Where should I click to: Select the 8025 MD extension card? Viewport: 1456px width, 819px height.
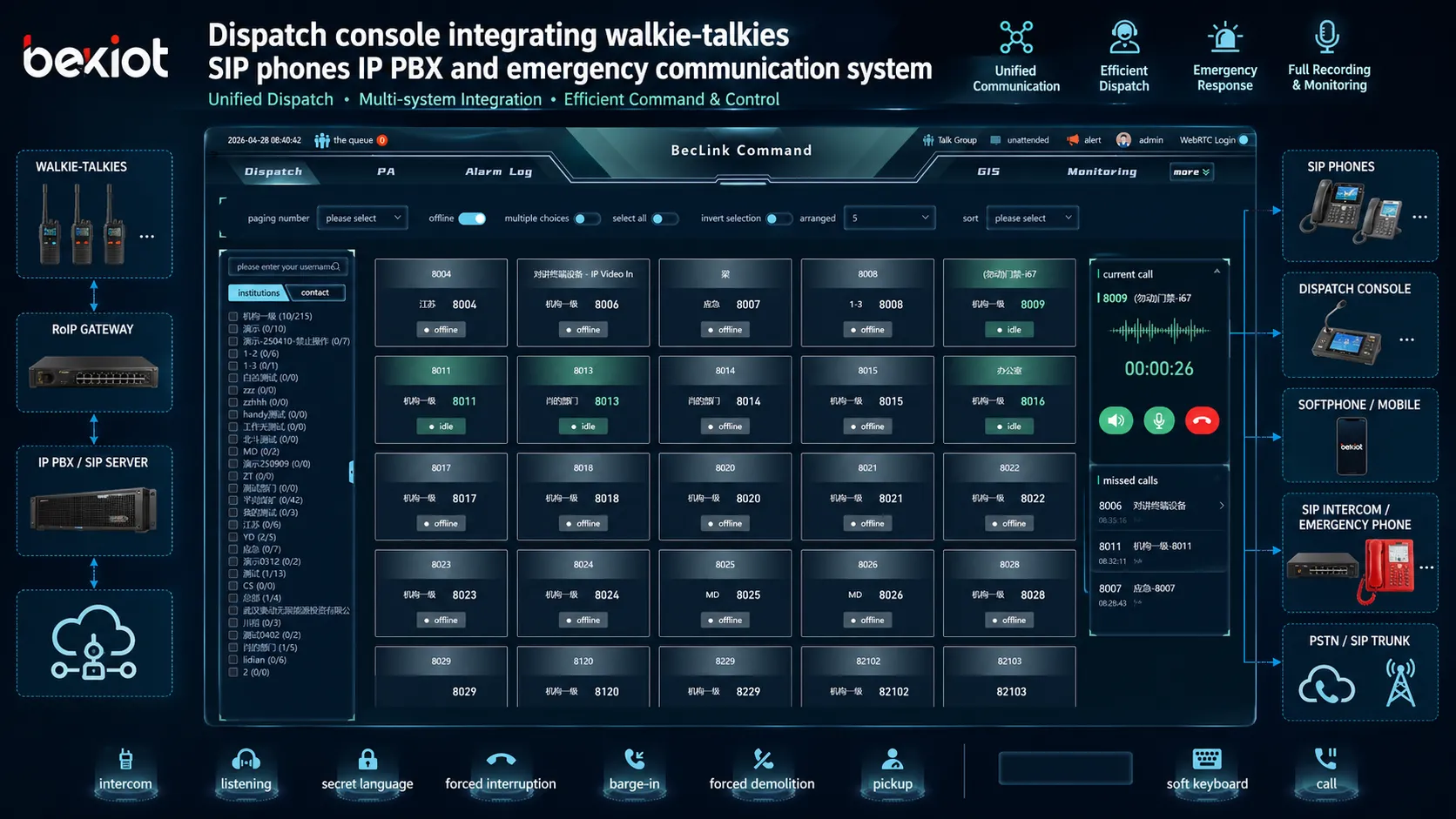725,593
